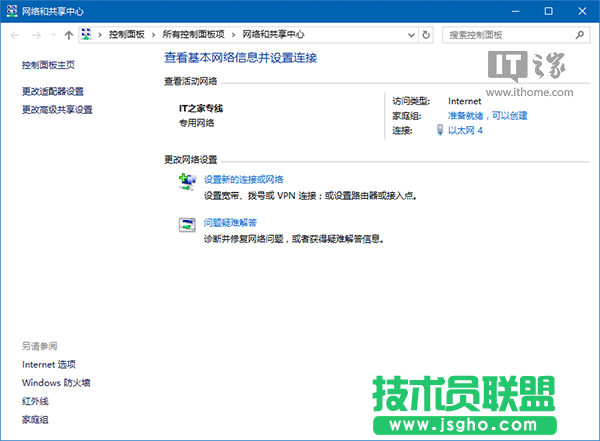Expand the chevron after 所有控制面板项 breadcrumb
Image resolution: width=600 pixels, height=441 pixels.
[x=233, y=35]
